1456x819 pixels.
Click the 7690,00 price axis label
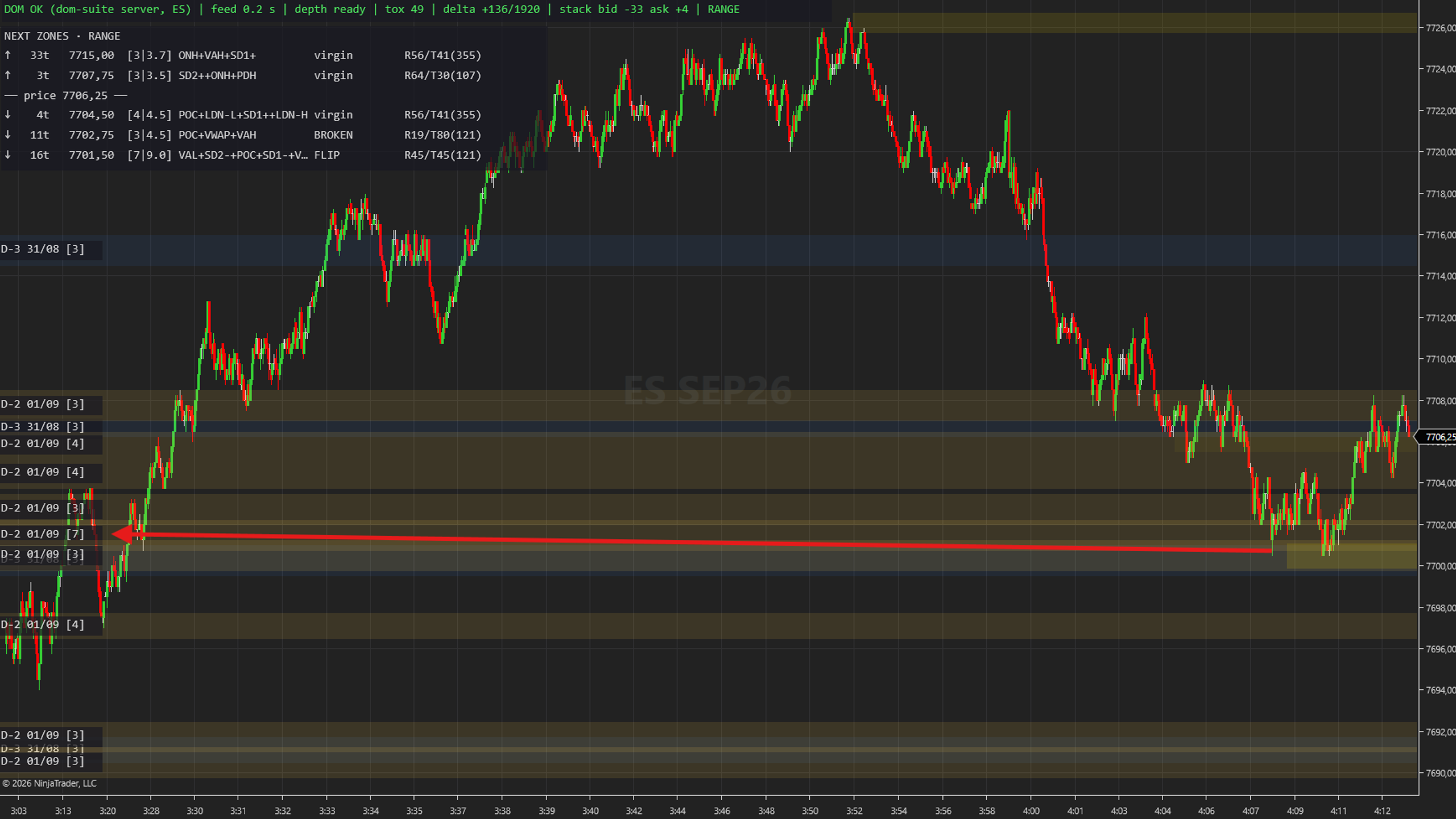tap(1440, 773)
